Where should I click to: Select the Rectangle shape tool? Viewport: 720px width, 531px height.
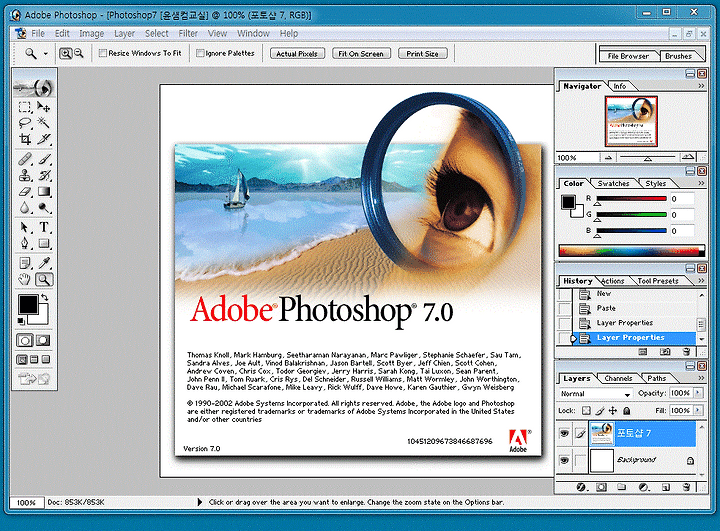44,243
